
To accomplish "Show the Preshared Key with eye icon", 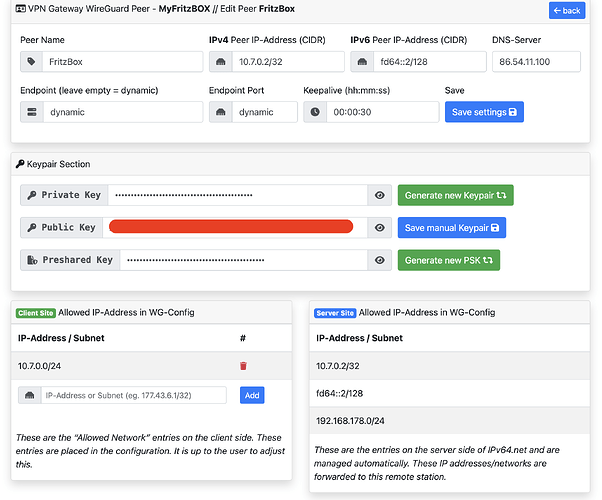I will point(380,260).
